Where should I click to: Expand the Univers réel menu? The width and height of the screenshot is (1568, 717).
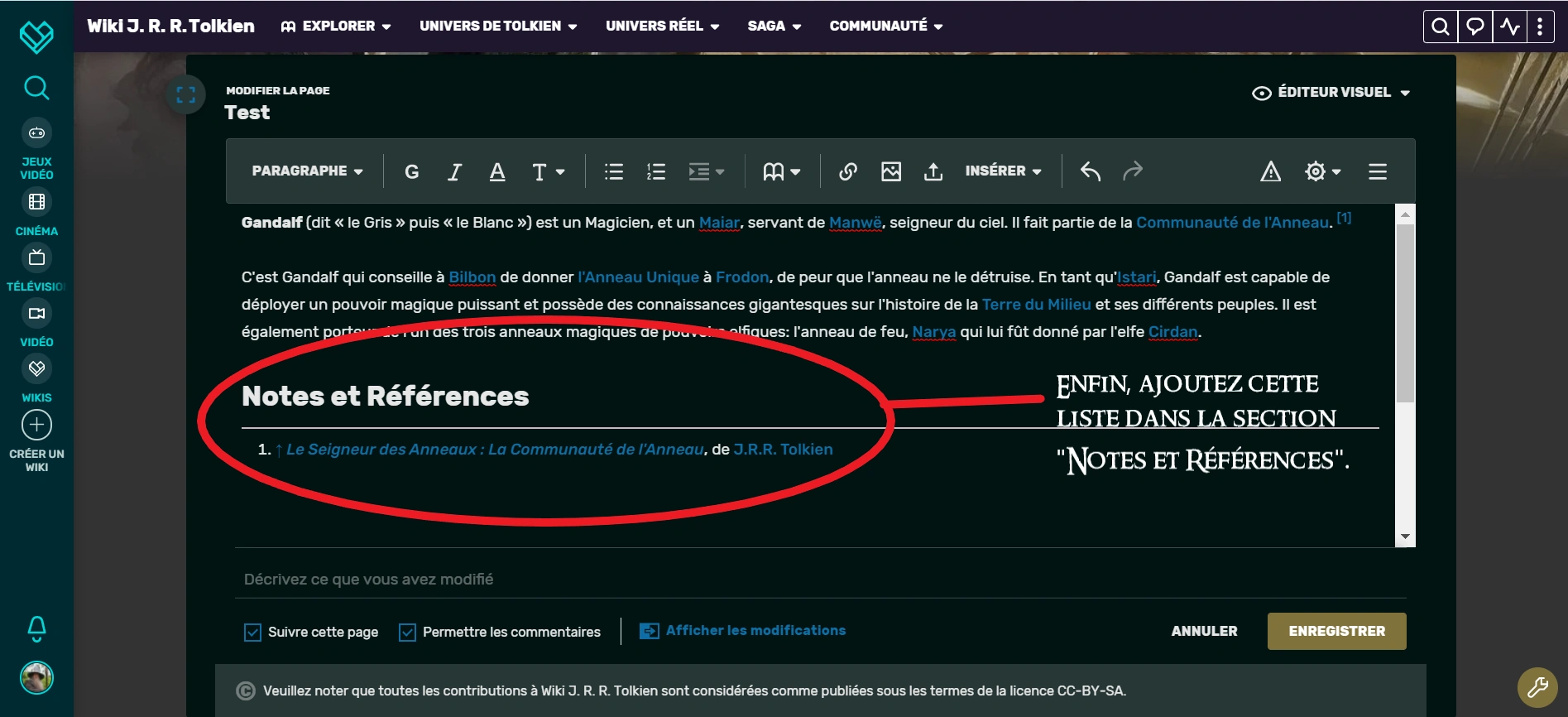point(663,26)
